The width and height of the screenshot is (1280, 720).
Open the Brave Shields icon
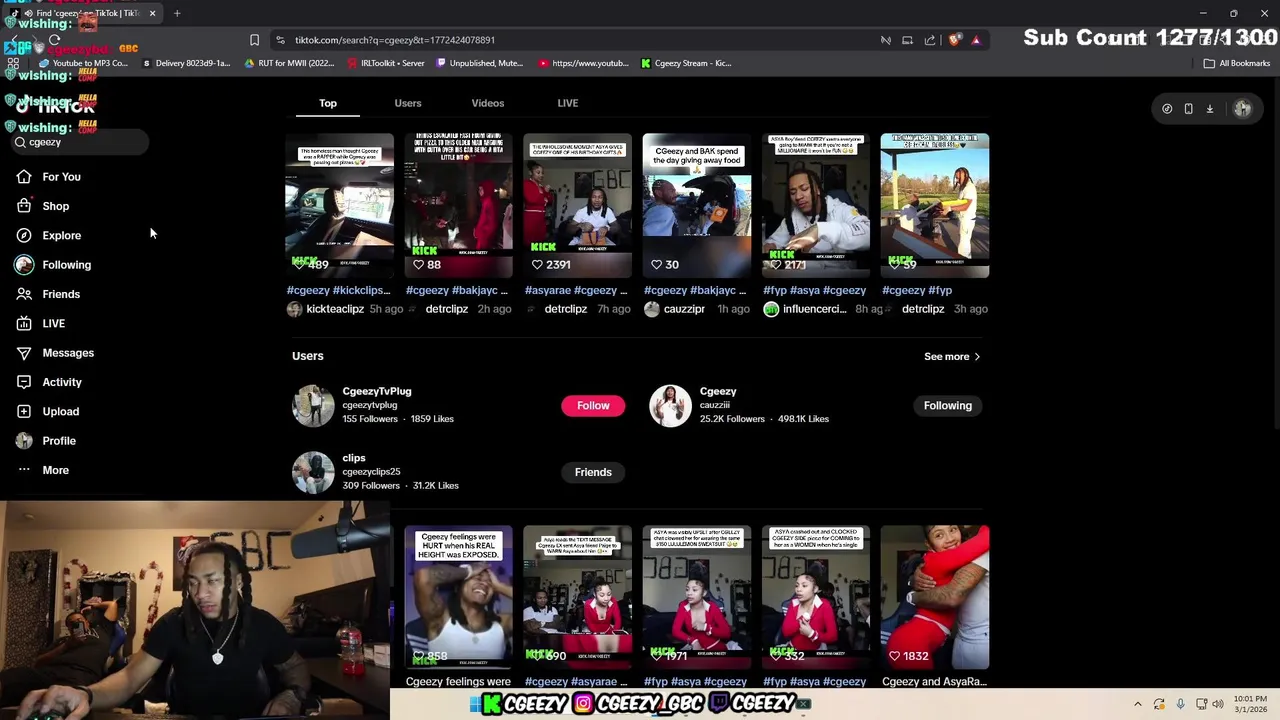click(x=955, y=40)
